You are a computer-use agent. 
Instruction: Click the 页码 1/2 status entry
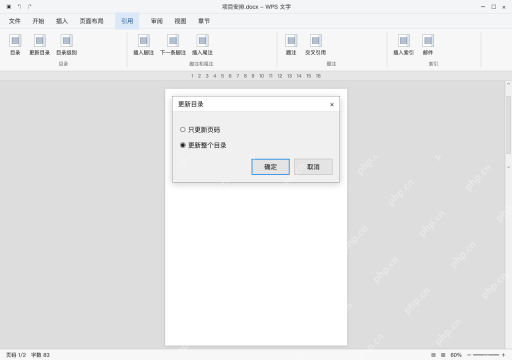coord(16,355)
